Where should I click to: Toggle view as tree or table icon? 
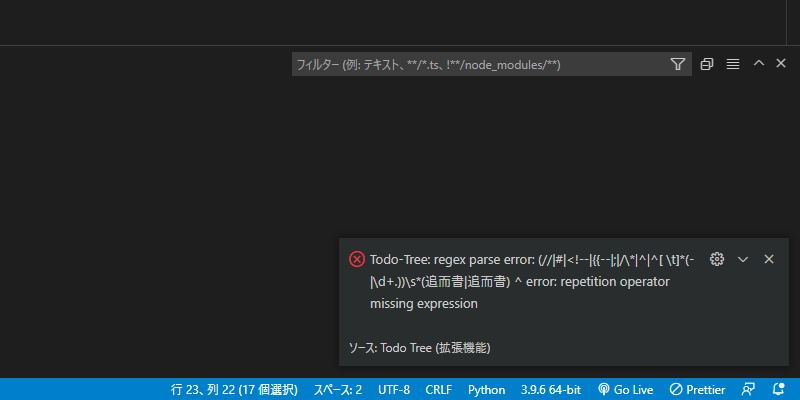coord(733,64)
